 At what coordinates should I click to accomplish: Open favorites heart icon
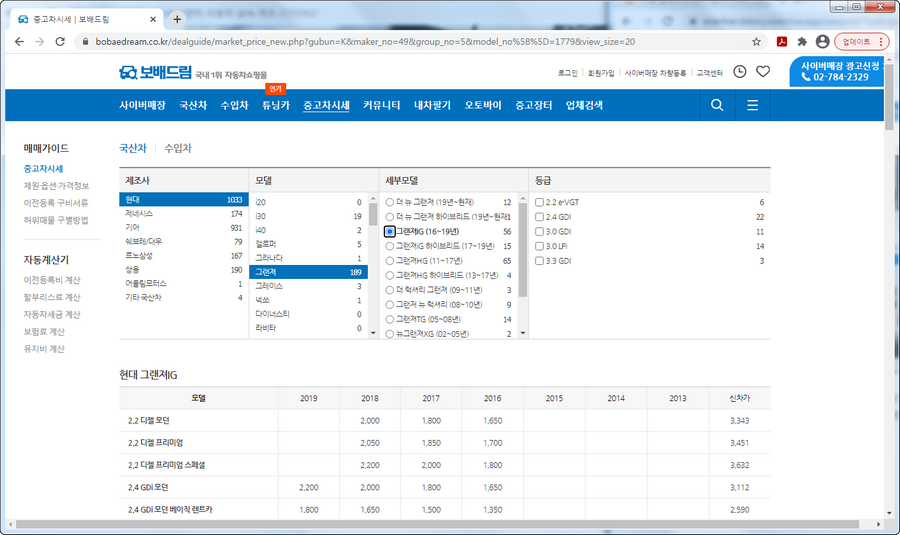(763, 71)
